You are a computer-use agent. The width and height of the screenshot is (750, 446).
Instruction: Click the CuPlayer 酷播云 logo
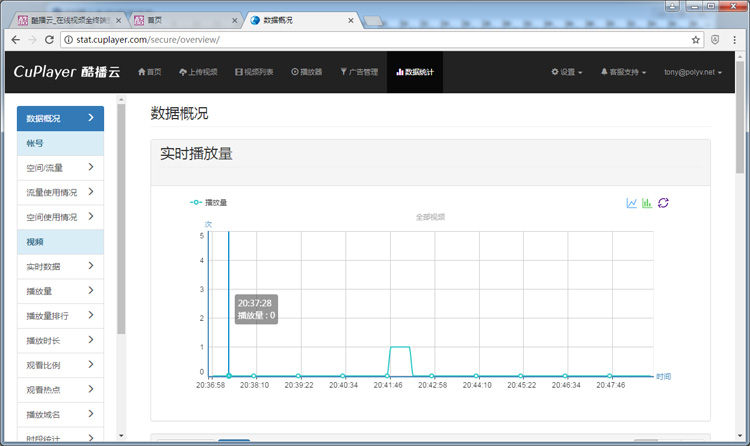coord(66,72)
